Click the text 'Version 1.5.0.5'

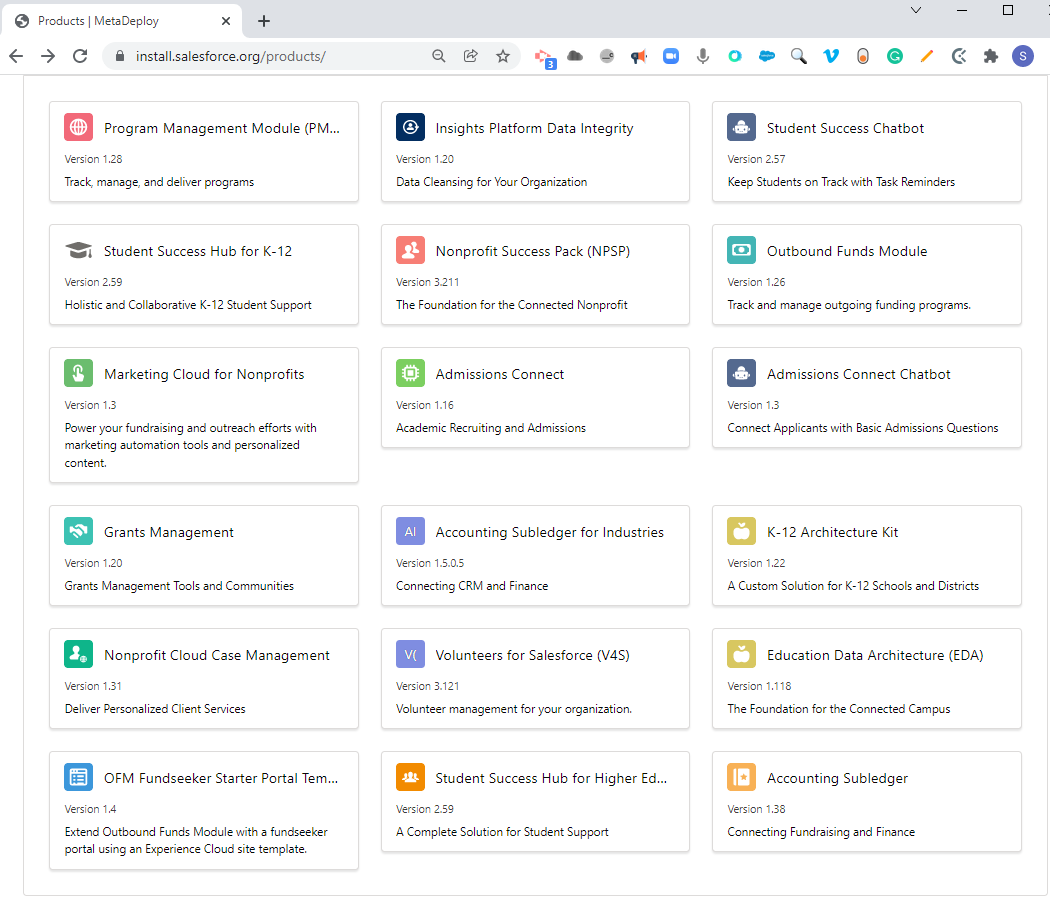429,563
